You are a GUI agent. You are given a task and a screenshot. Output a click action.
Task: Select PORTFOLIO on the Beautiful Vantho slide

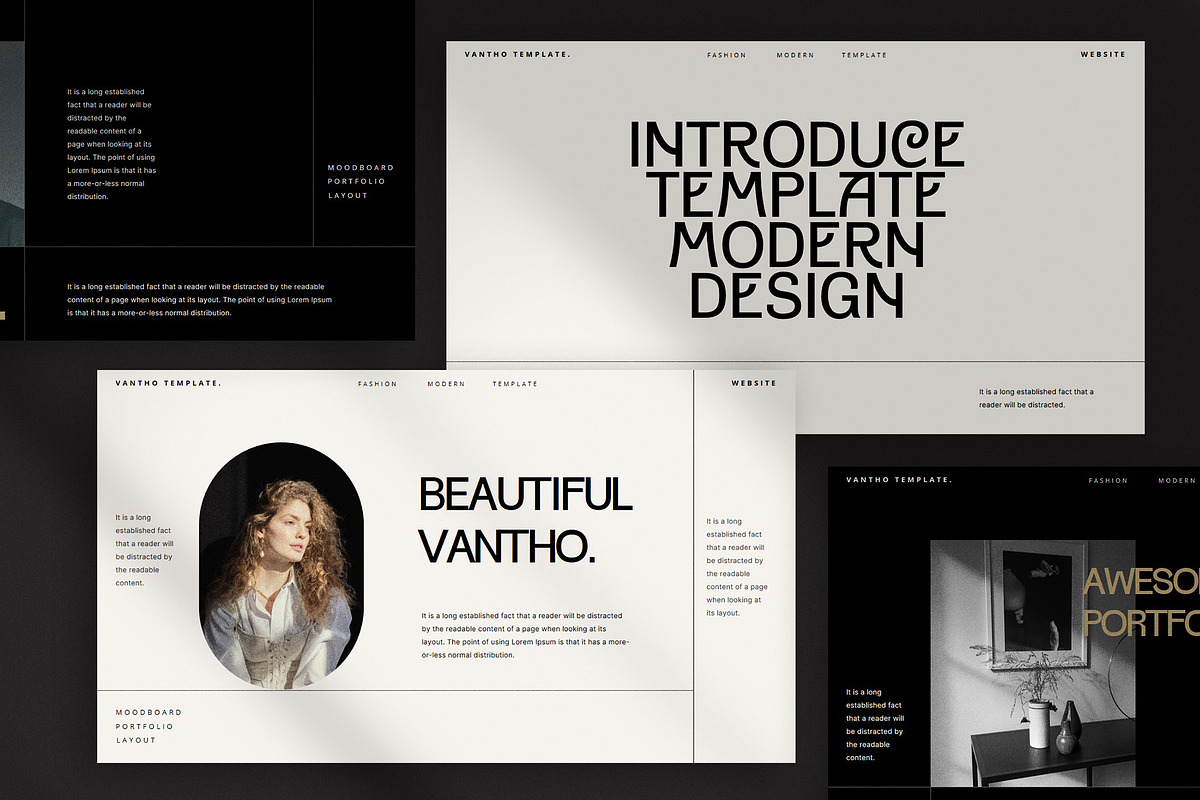(x=145, y=726)
